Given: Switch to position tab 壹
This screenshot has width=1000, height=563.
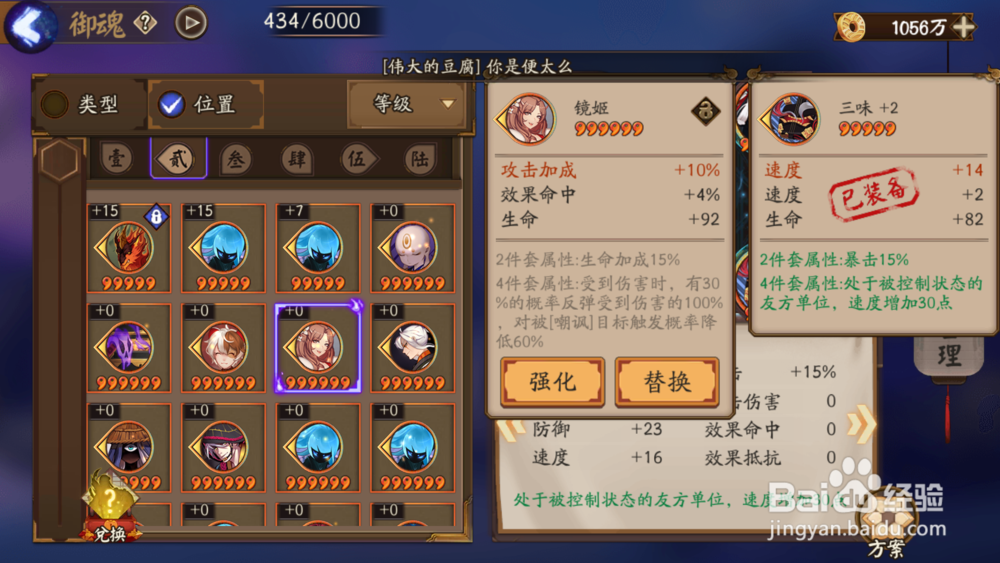Looking at the screenshot, I should (116, 158).
